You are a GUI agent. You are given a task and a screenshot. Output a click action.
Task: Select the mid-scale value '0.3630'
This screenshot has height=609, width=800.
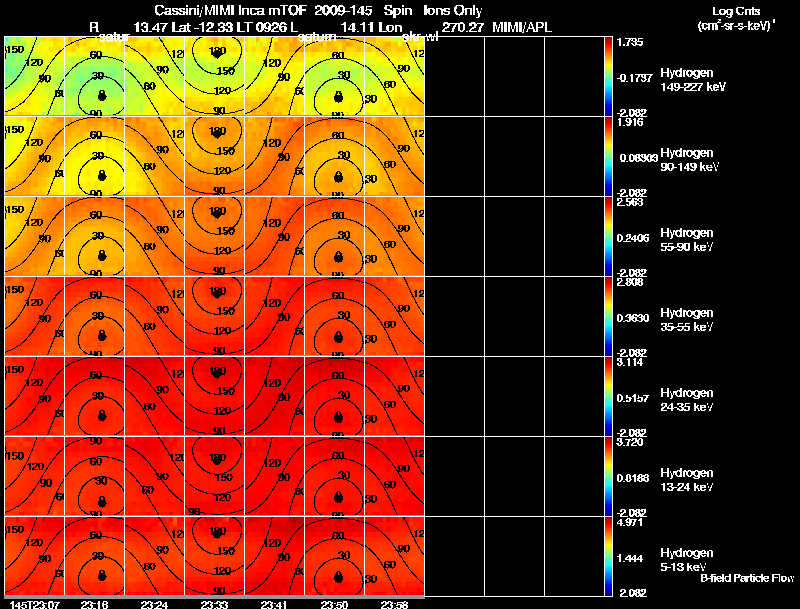(x=633, y=318)
